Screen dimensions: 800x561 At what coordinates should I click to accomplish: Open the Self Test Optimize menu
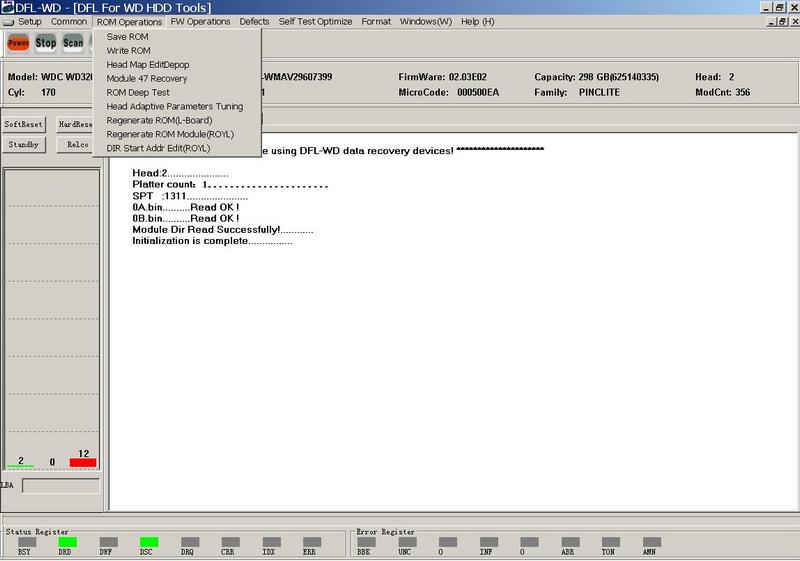click(315, 21)
